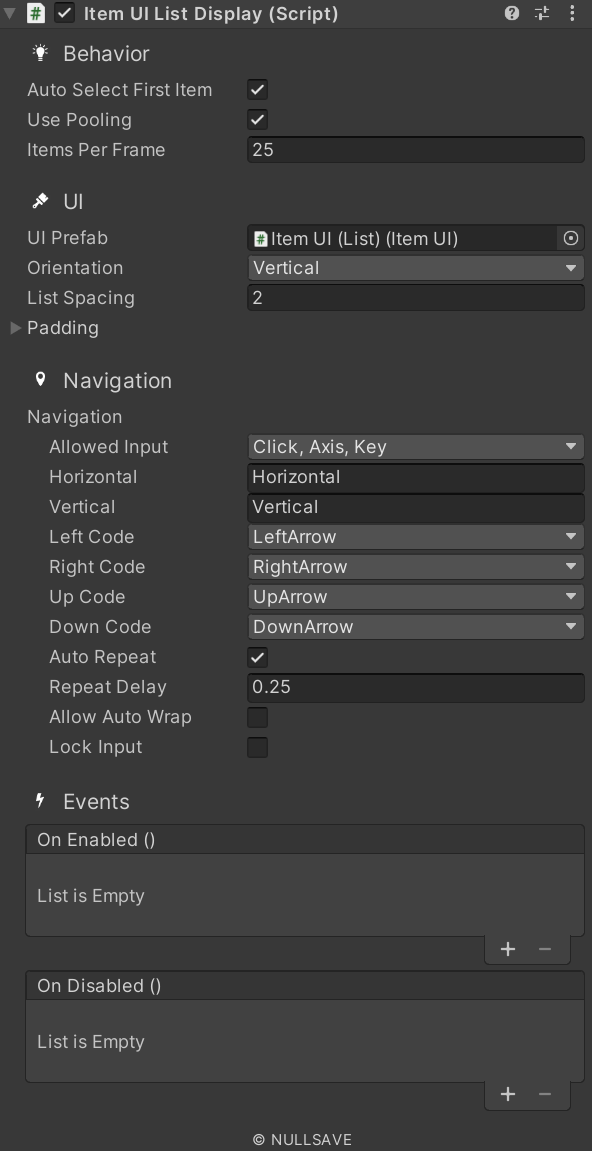The width and height of the screenshot is (592, 1151).
Task: Click the NULLSAVE credit link
Action: coord(305,1139)
